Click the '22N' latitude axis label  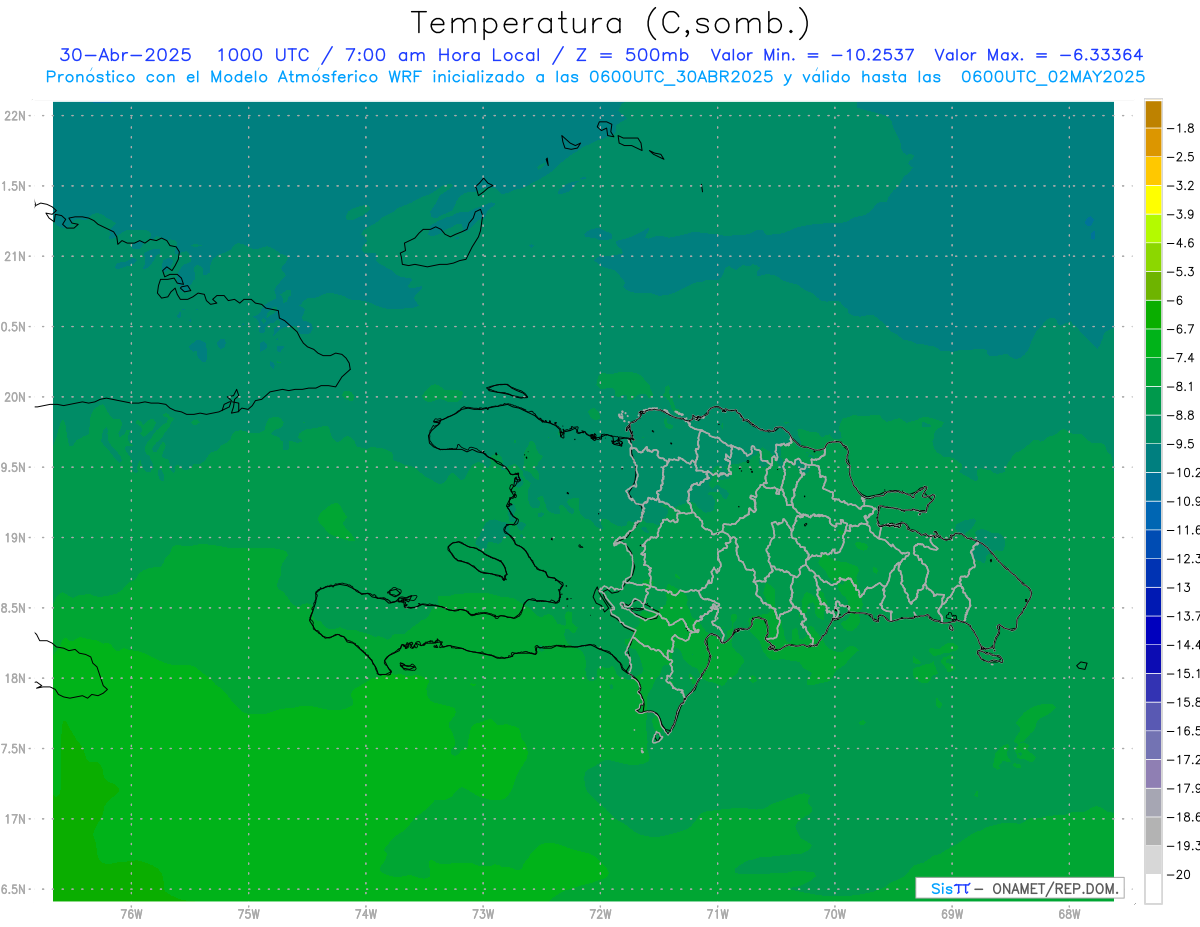coord(16,115)
